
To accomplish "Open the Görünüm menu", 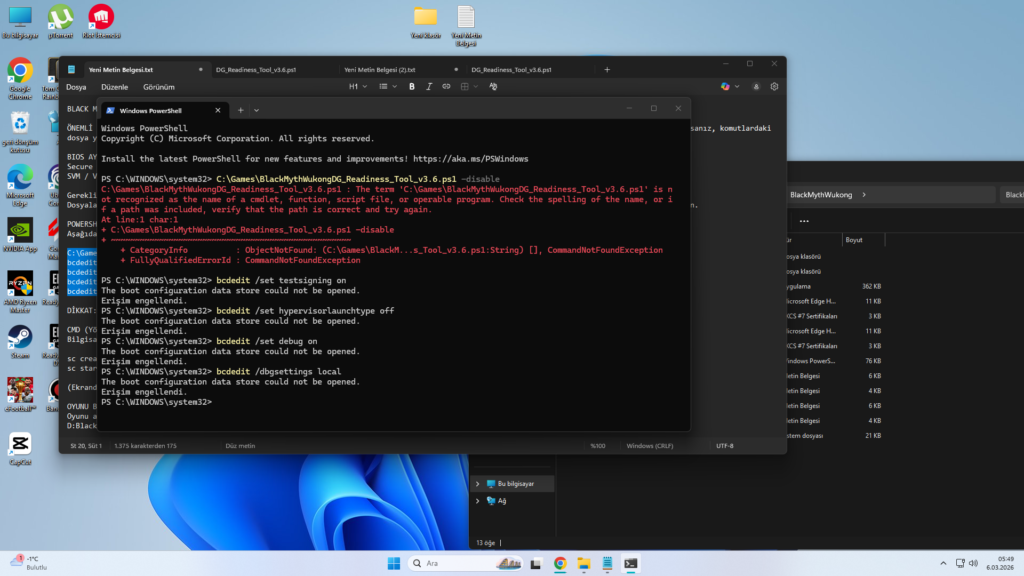I will pyautogui.click(x=159, y=87).
